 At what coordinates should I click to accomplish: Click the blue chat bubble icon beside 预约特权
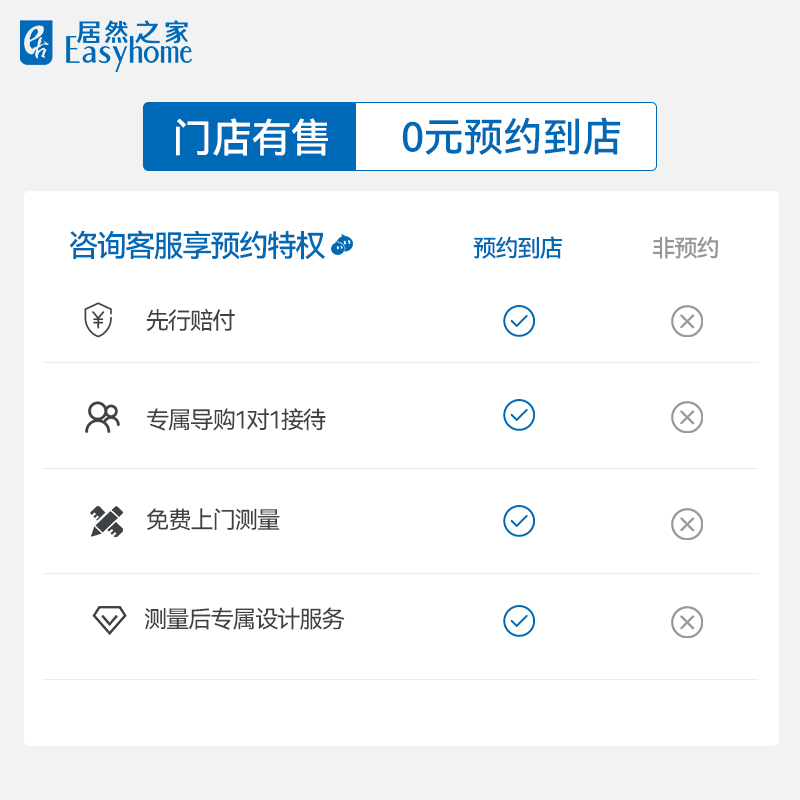(x=342, y=245)
